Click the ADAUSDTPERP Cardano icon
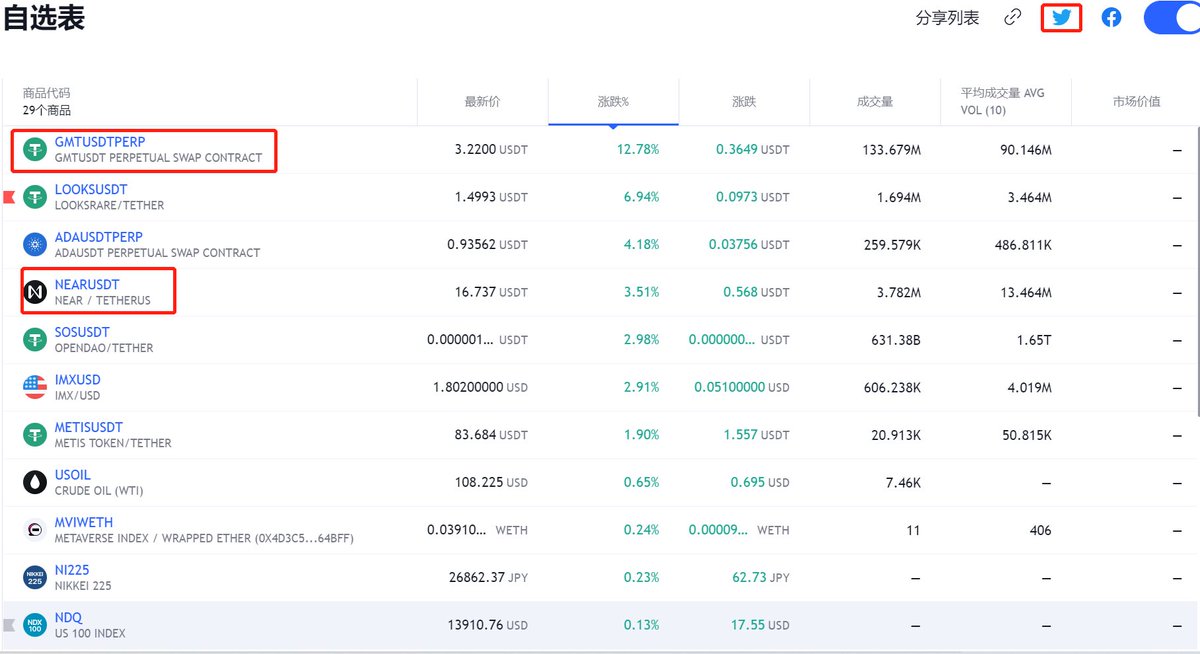 [35, 245]
